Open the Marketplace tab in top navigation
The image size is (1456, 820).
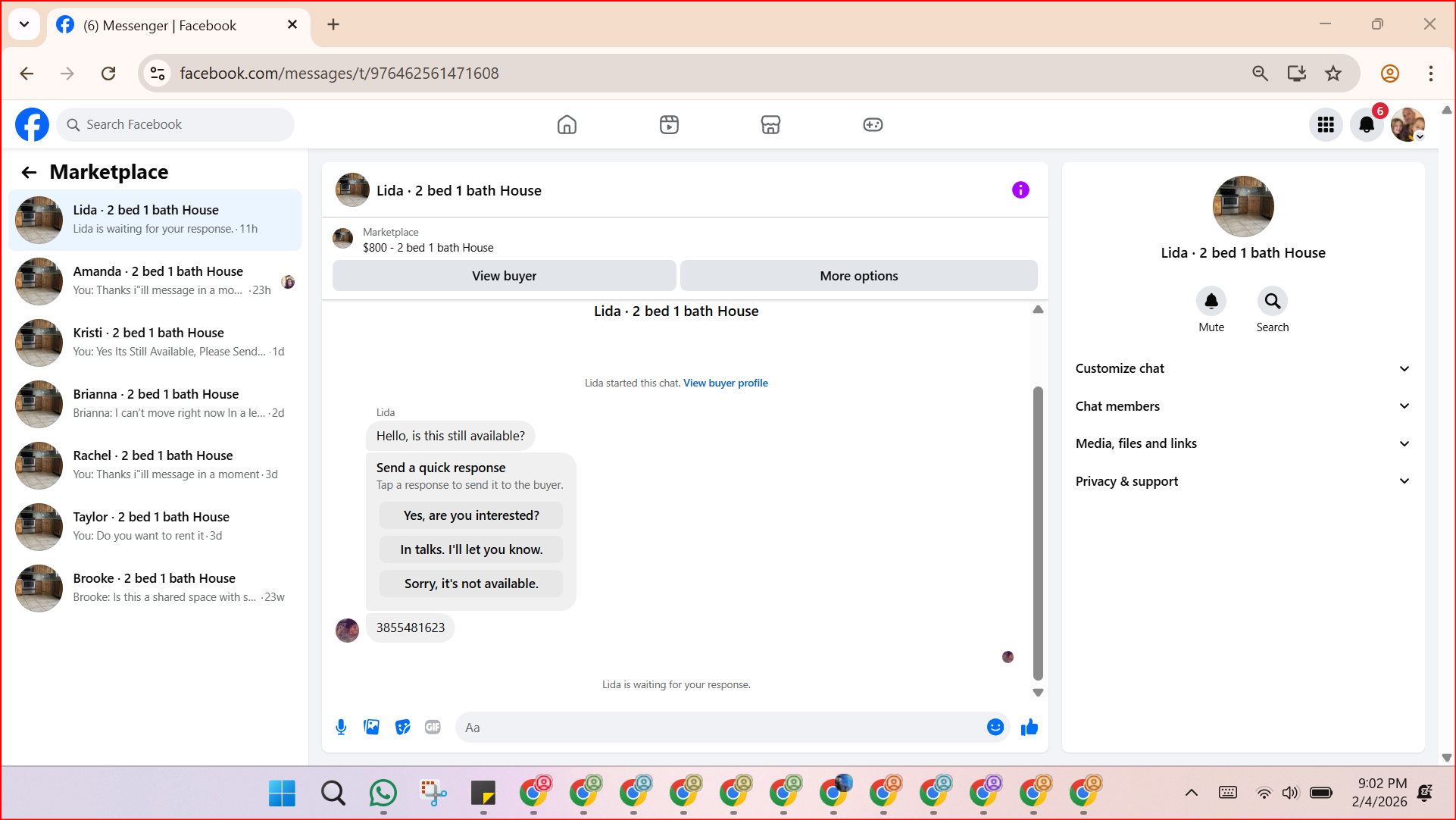pos(770,125)
